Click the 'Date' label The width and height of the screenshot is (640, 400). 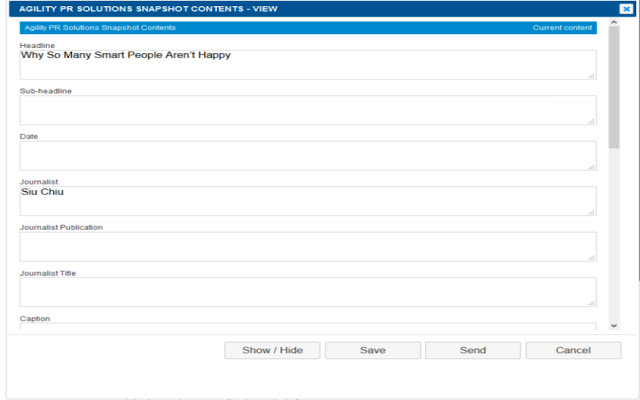pos(29,136)
